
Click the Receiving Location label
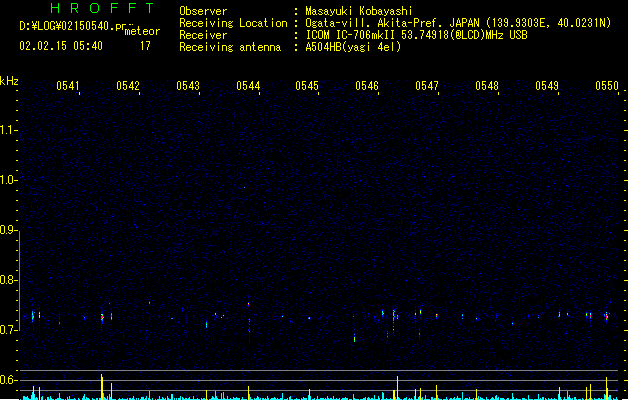coord(233,23)
